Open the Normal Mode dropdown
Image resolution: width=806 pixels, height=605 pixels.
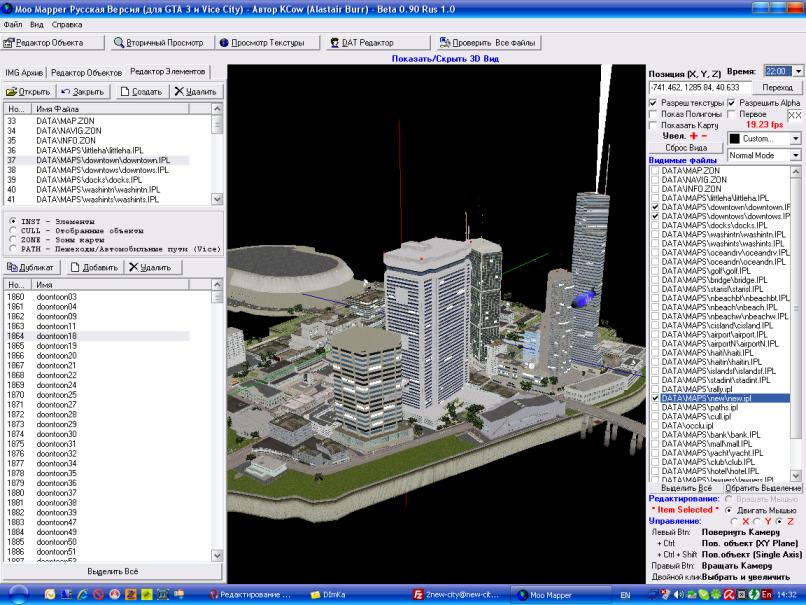(796, 155)
